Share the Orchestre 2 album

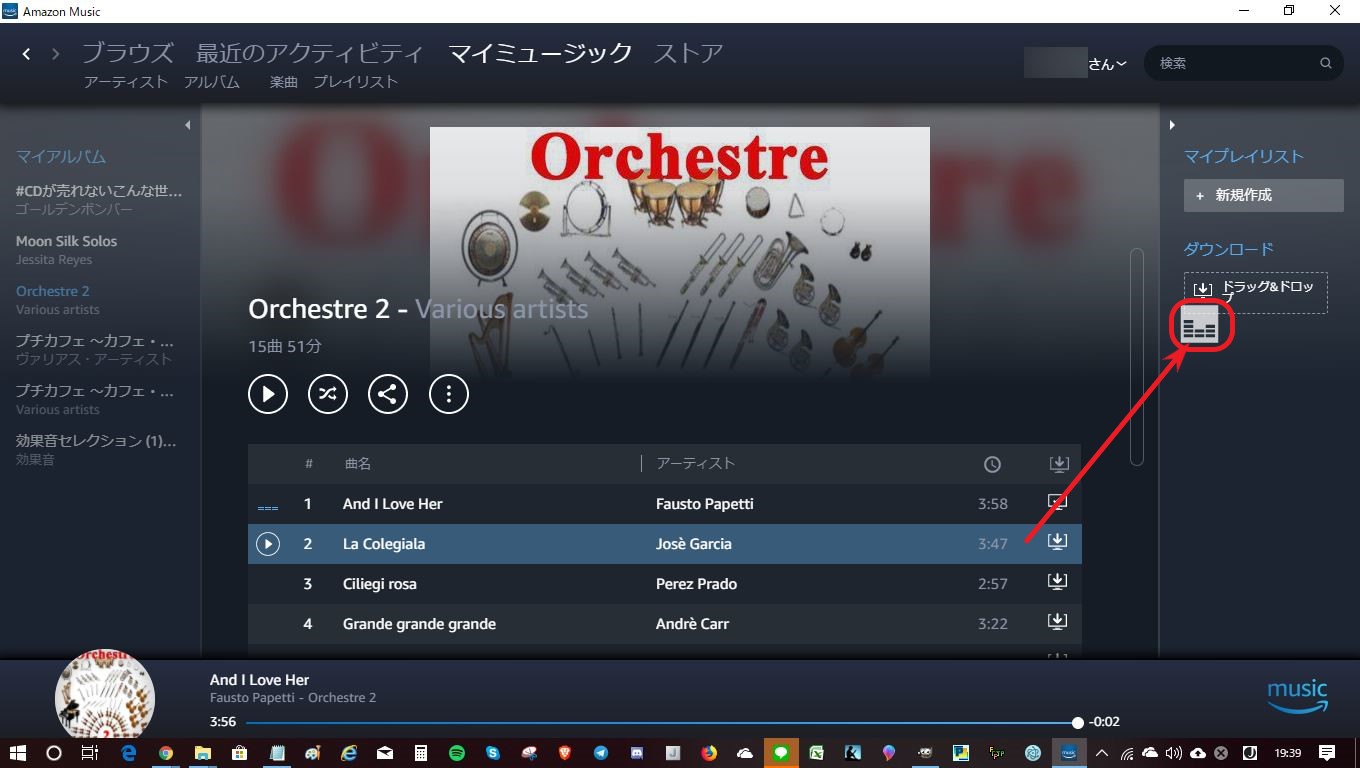388,394
